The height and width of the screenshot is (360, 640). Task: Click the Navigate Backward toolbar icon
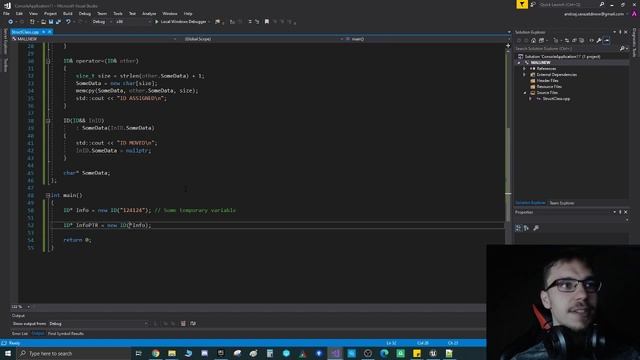coord(10,22)
